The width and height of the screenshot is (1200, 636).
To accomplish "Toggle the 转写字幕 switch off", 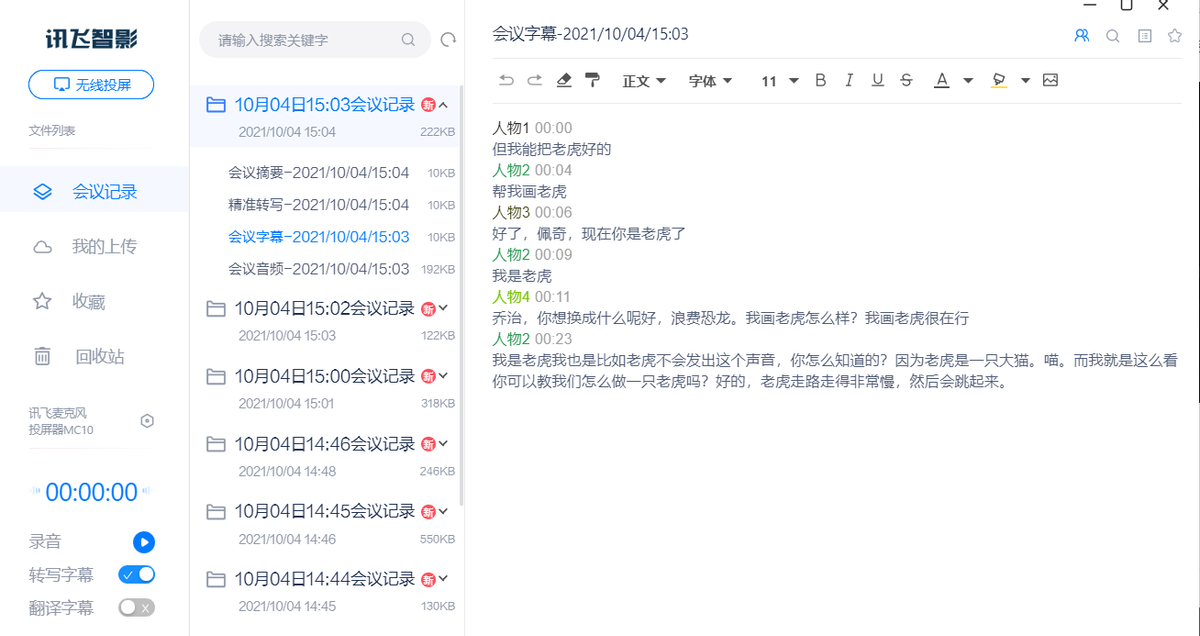I will (136, 574).
